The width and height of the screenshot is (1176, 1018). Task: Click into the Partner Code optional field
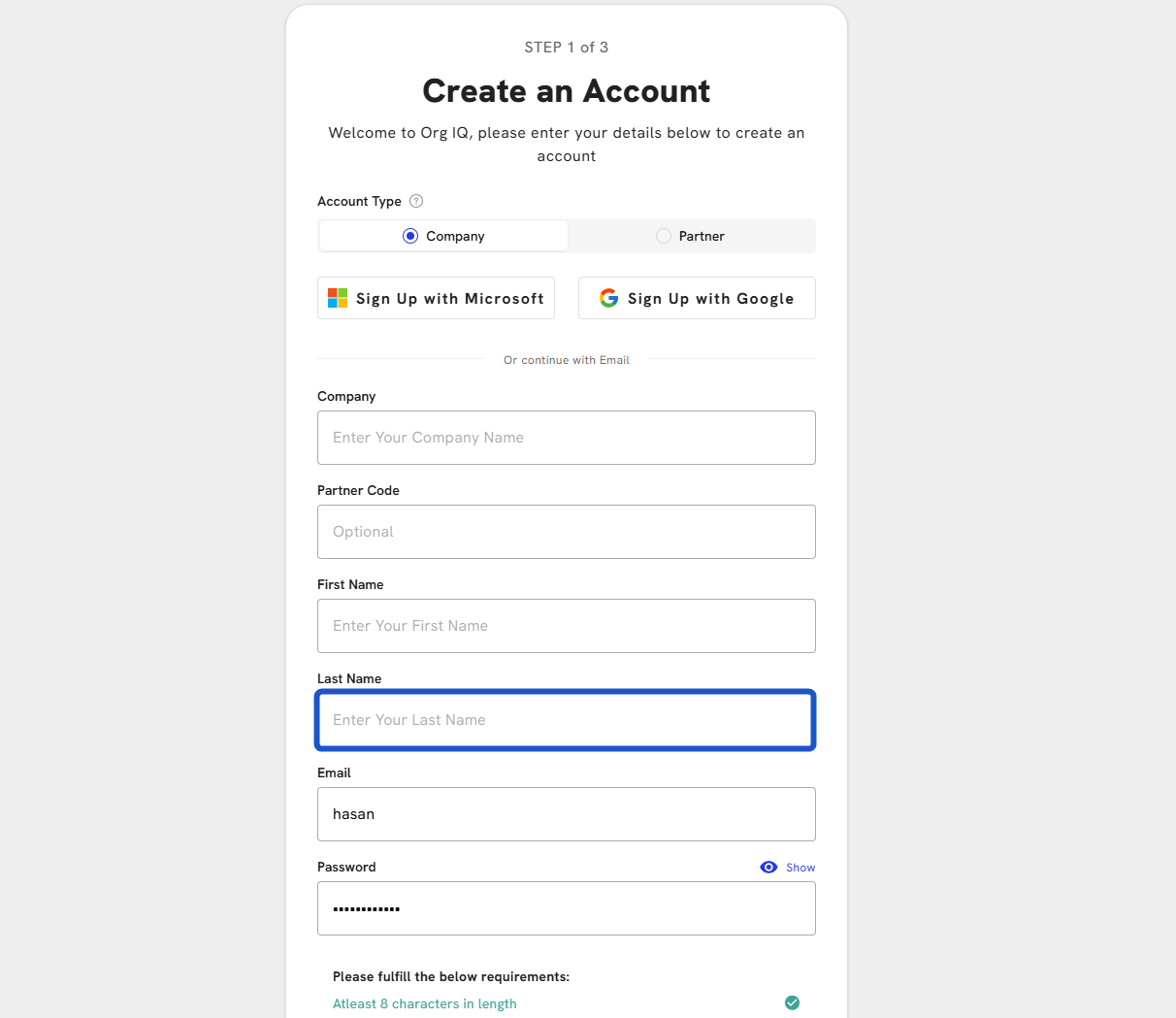(x=567, y=532)
